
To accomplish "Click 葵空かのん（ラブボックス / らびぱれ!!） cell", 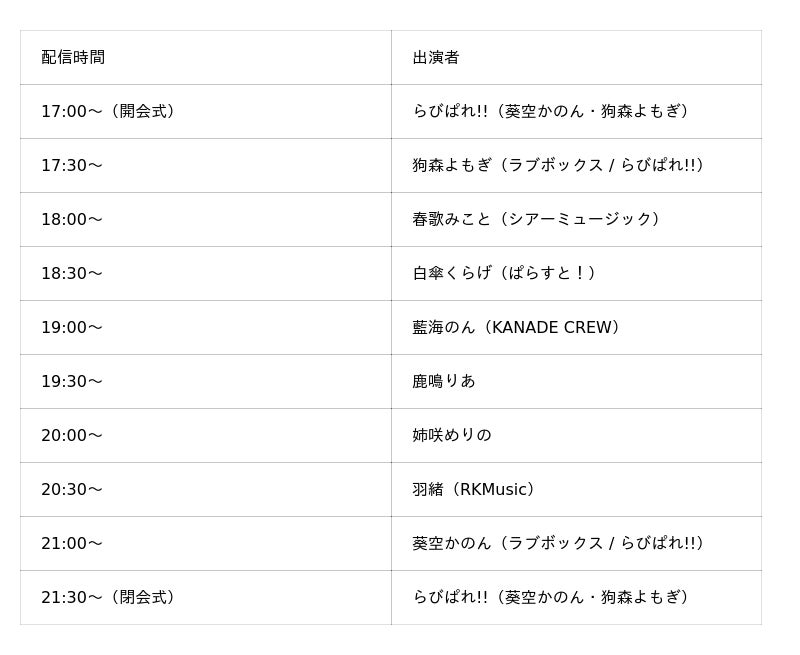I will pos(560,544).
